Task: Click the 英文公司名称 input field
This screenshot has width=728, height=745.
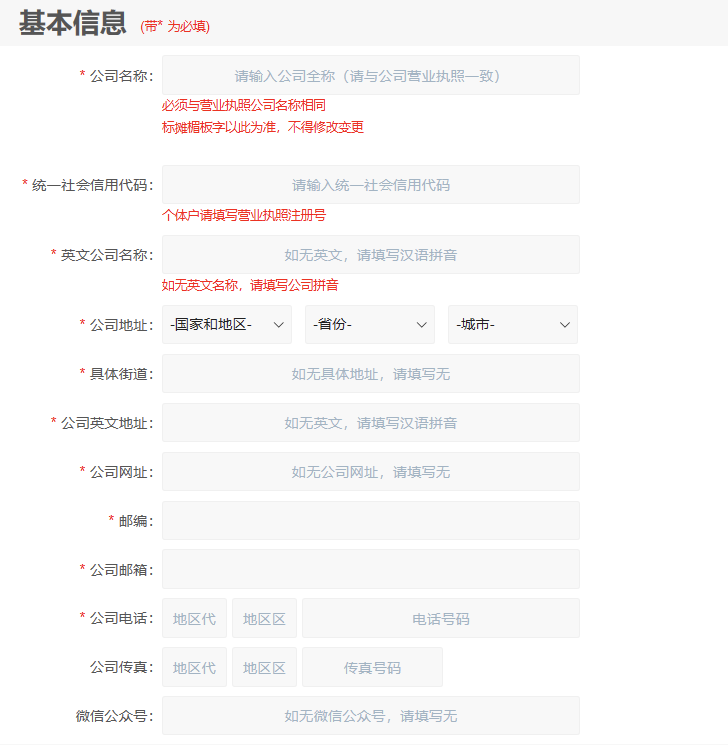Action: pos(371,255)
